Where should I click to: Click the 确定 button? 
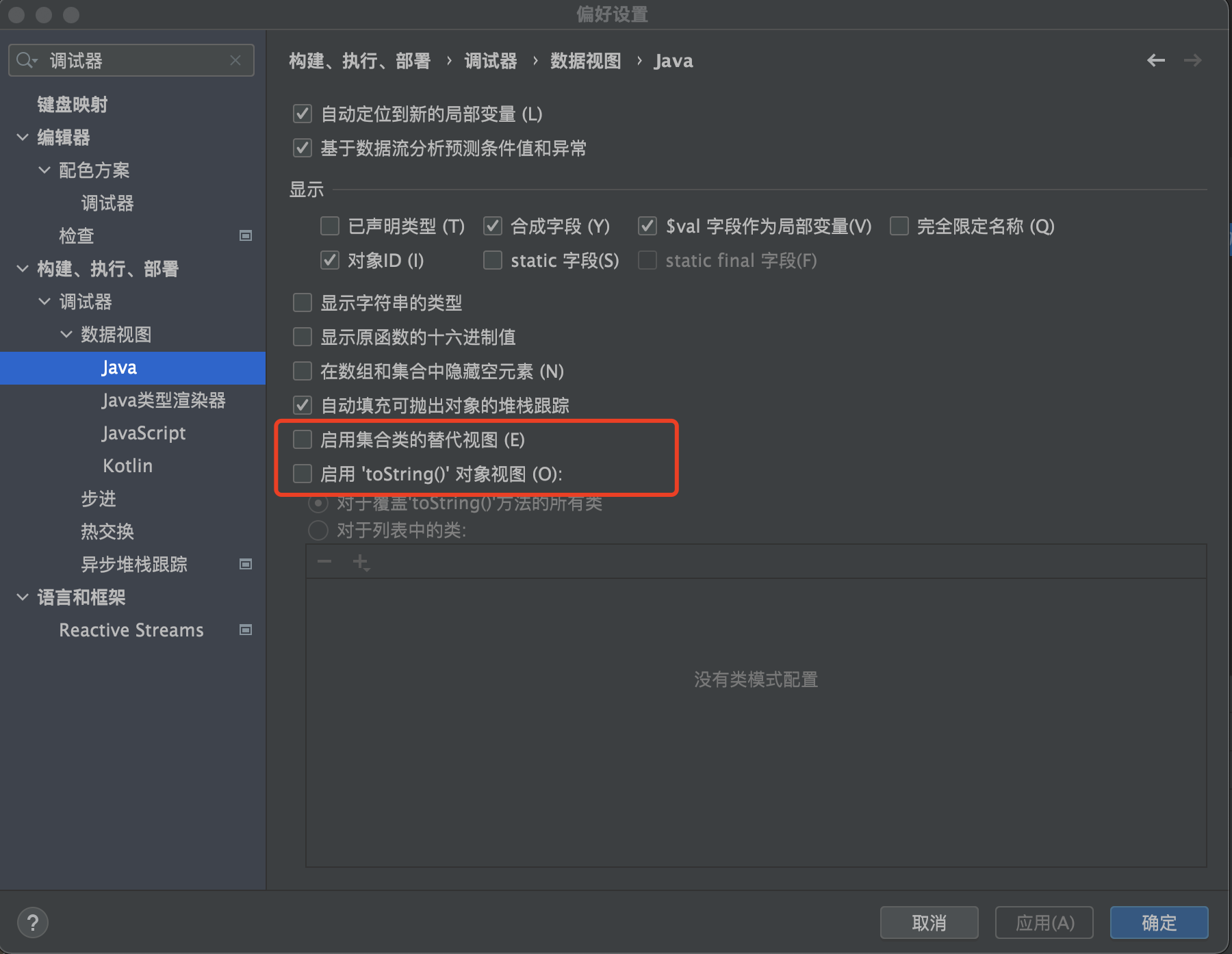pyautogui.click(x=1158, y=923)
